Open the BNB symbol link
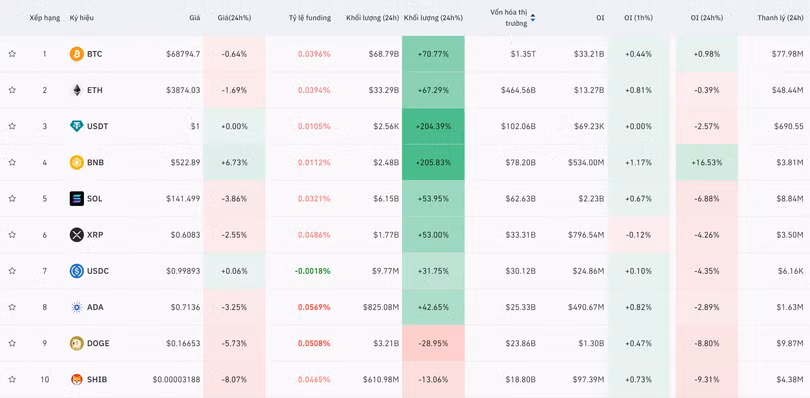 click(96, 162)
